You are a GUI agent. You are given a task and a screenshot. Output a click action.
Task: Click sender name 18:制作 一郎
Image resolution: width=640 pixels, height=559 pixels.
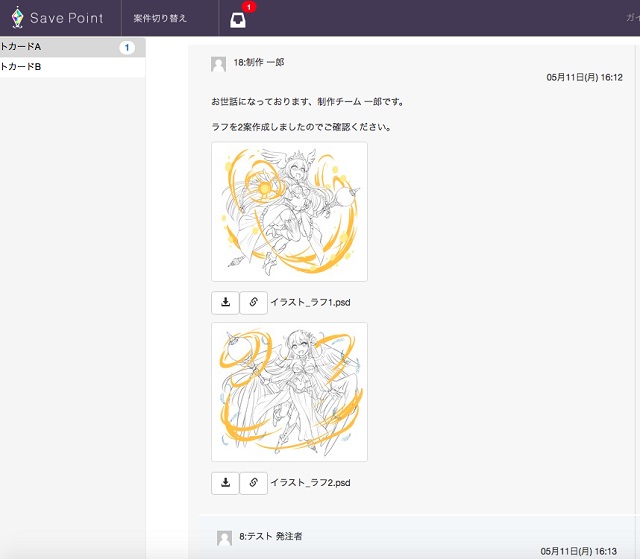pos(259,62)
